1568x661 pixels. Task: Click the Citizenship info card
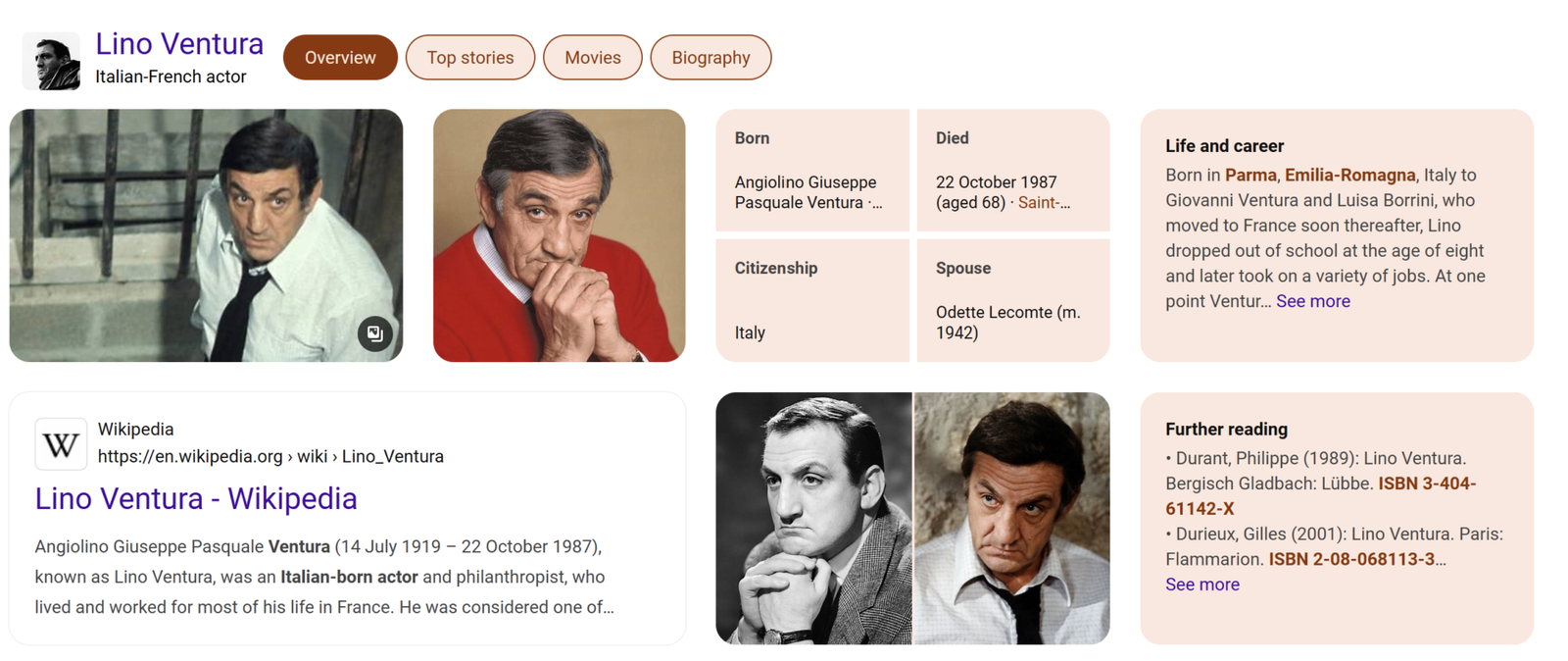coord(812,301)
